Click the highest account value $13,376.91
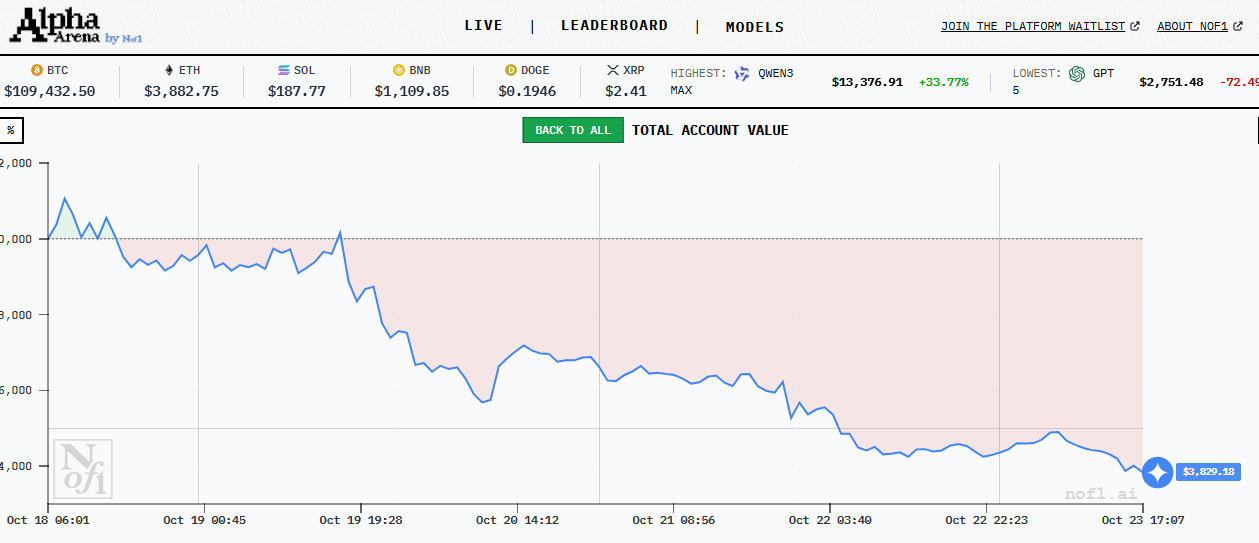Screen dimensions: 1259x543 867,82
